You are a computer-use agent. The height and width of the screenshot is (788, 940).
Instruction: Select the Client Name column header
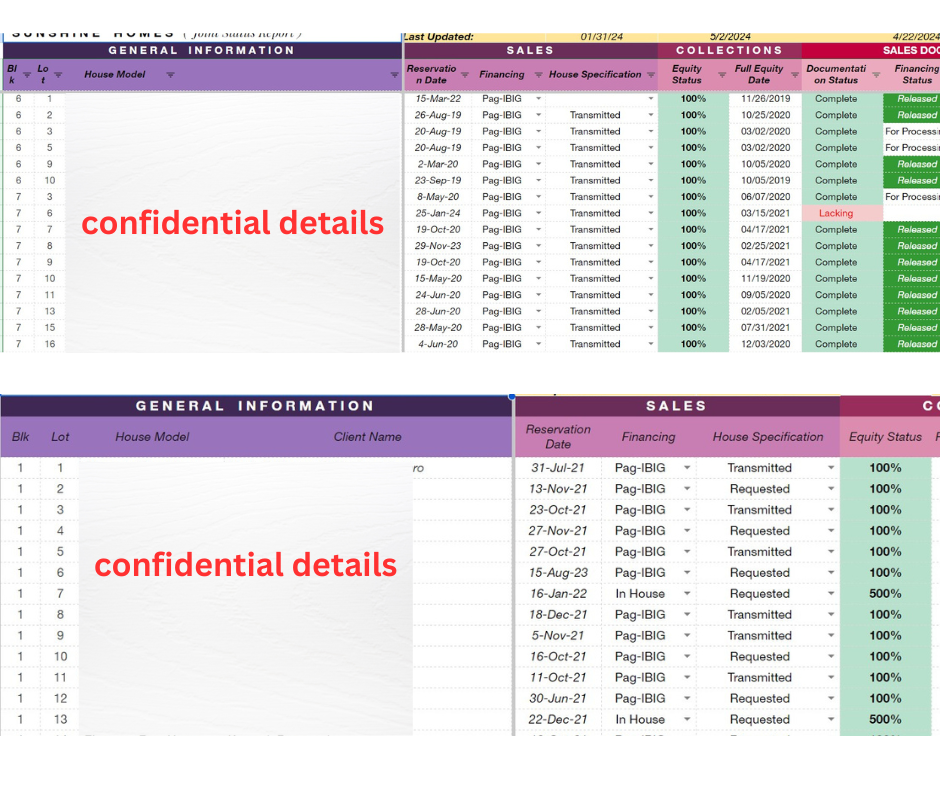[367, 437]
